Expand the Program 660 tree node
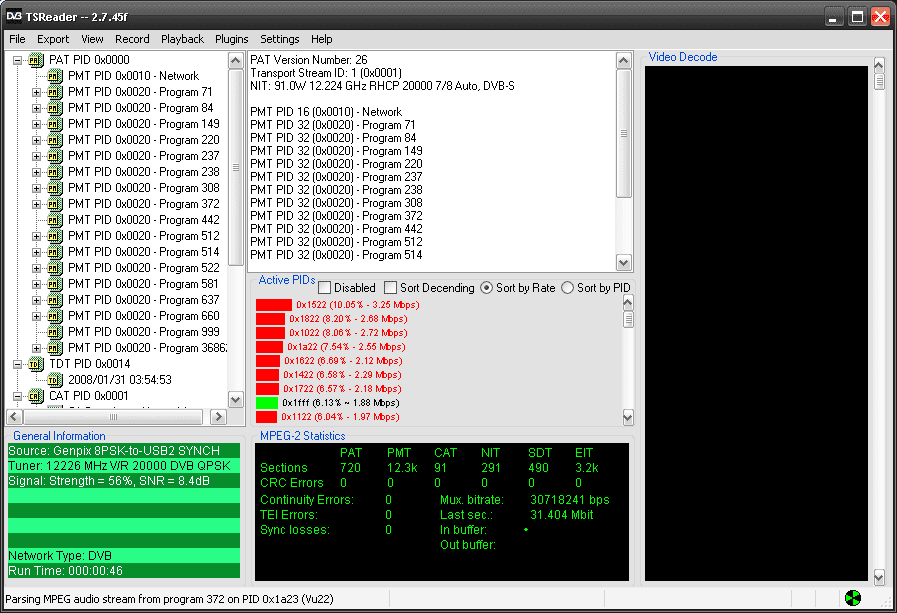This screenshot has width=897, height=613. [x=36, y=316]
